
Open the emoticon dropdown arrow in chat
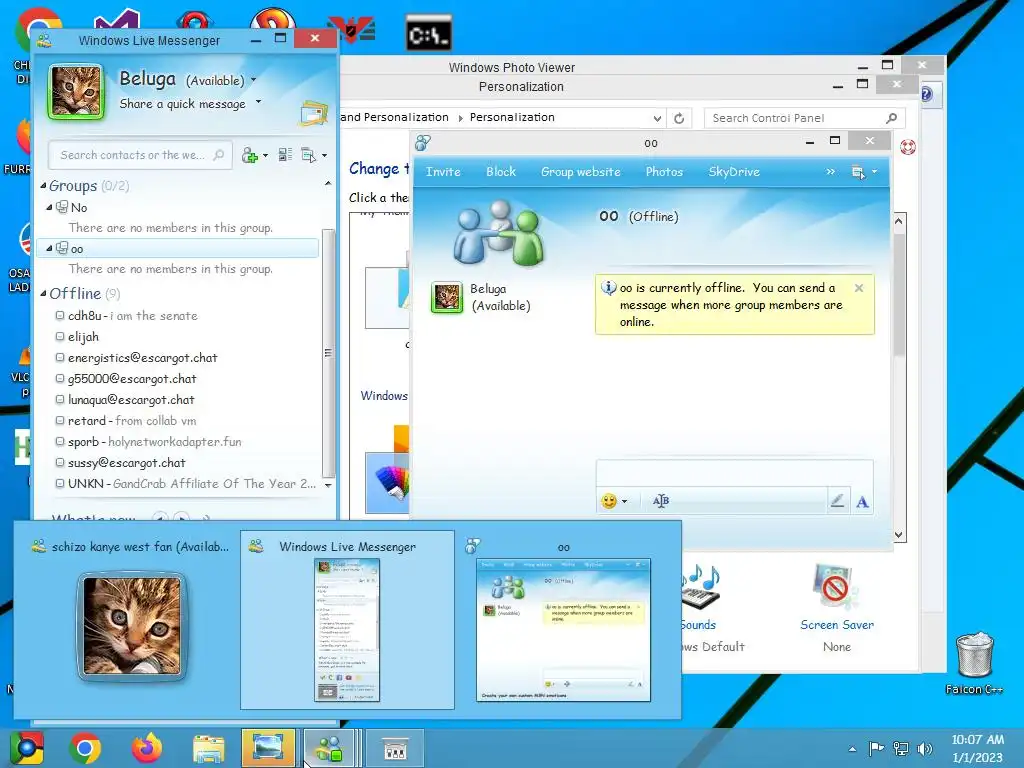tap(624, 502)
